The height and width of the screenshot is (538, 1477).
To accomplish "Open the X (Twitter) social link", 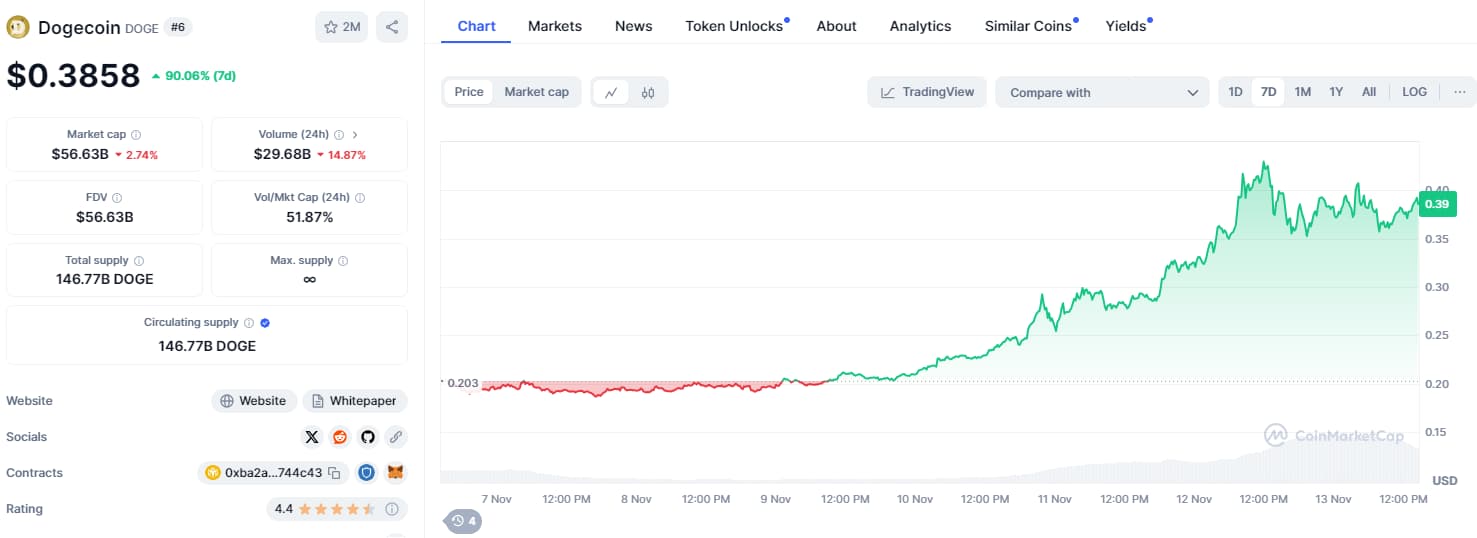I will click(x=312, y=437).
